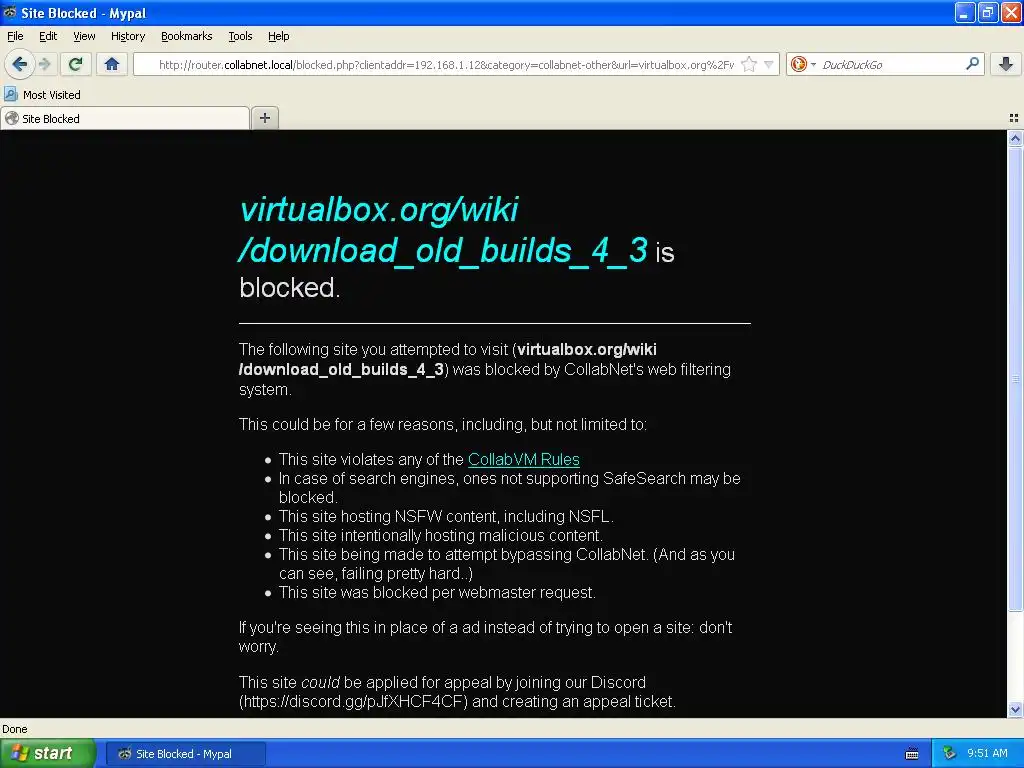
Task: Open the Bookmarks menu
Action: [x=186, y=36]
